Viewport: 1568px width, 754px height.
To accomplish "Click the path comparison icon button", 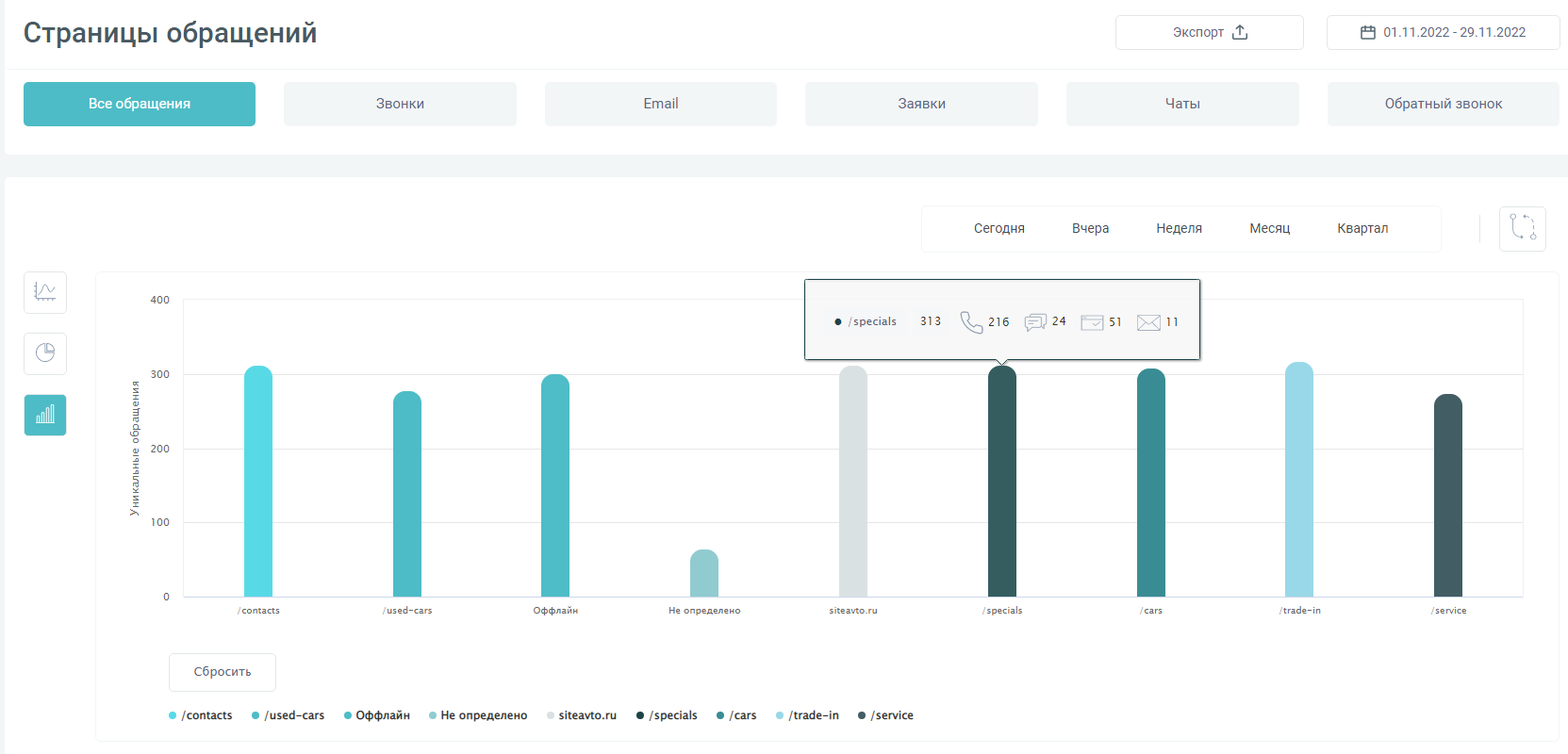I will click(1522, 228).
